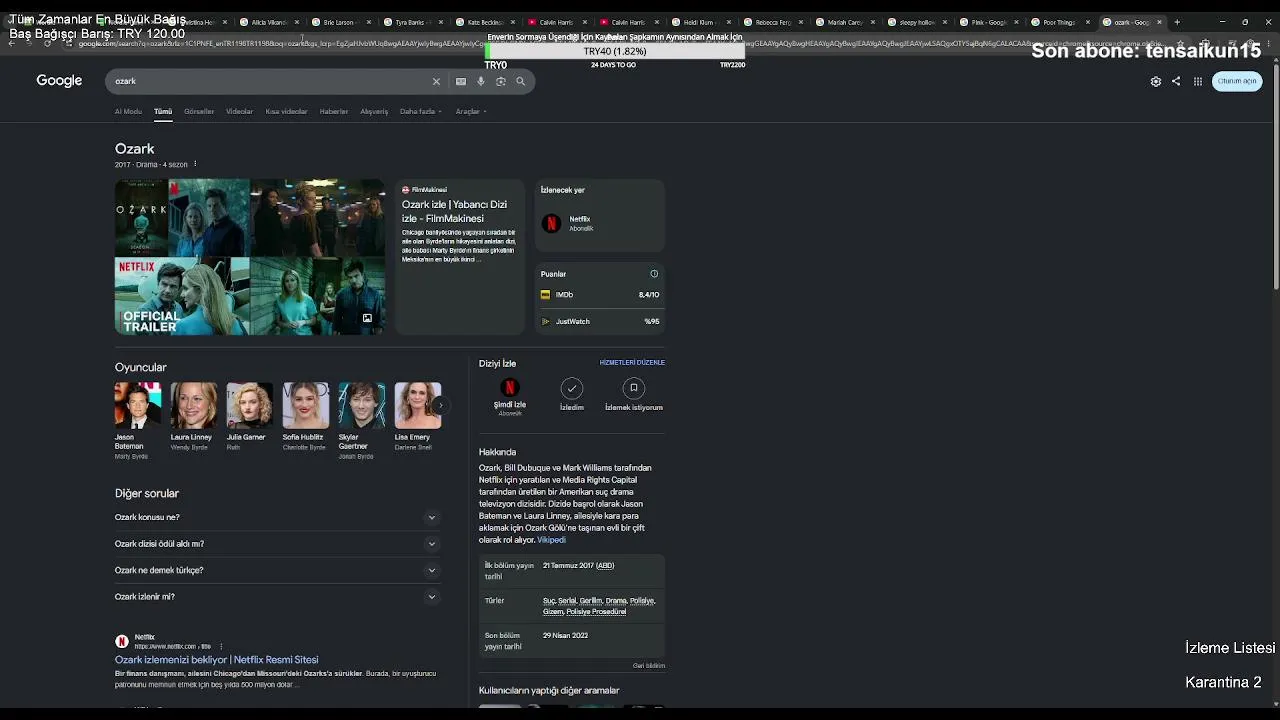Image resolution: width=1280 pixels, height=720 pixels.
Task: Open 'Ozark izle | Yabancı Dizi izle - FilmMakinesi'
Action: click(x=454, y=211)
